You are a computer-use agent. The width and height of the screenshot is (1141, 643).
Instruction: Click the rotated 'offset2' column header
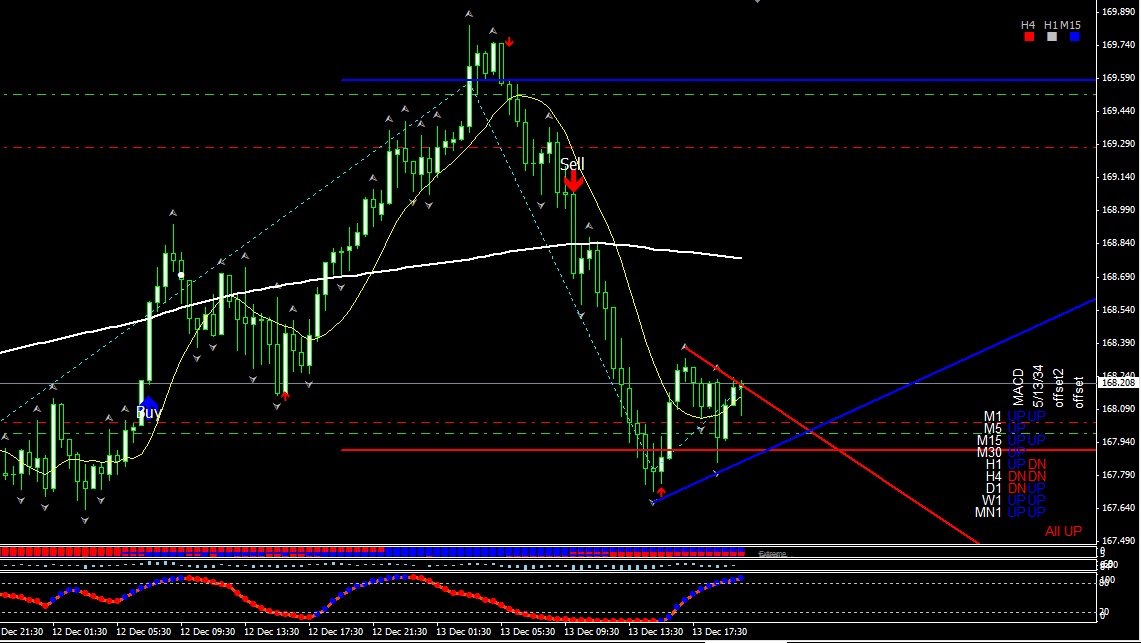[x=1058, y=387]
